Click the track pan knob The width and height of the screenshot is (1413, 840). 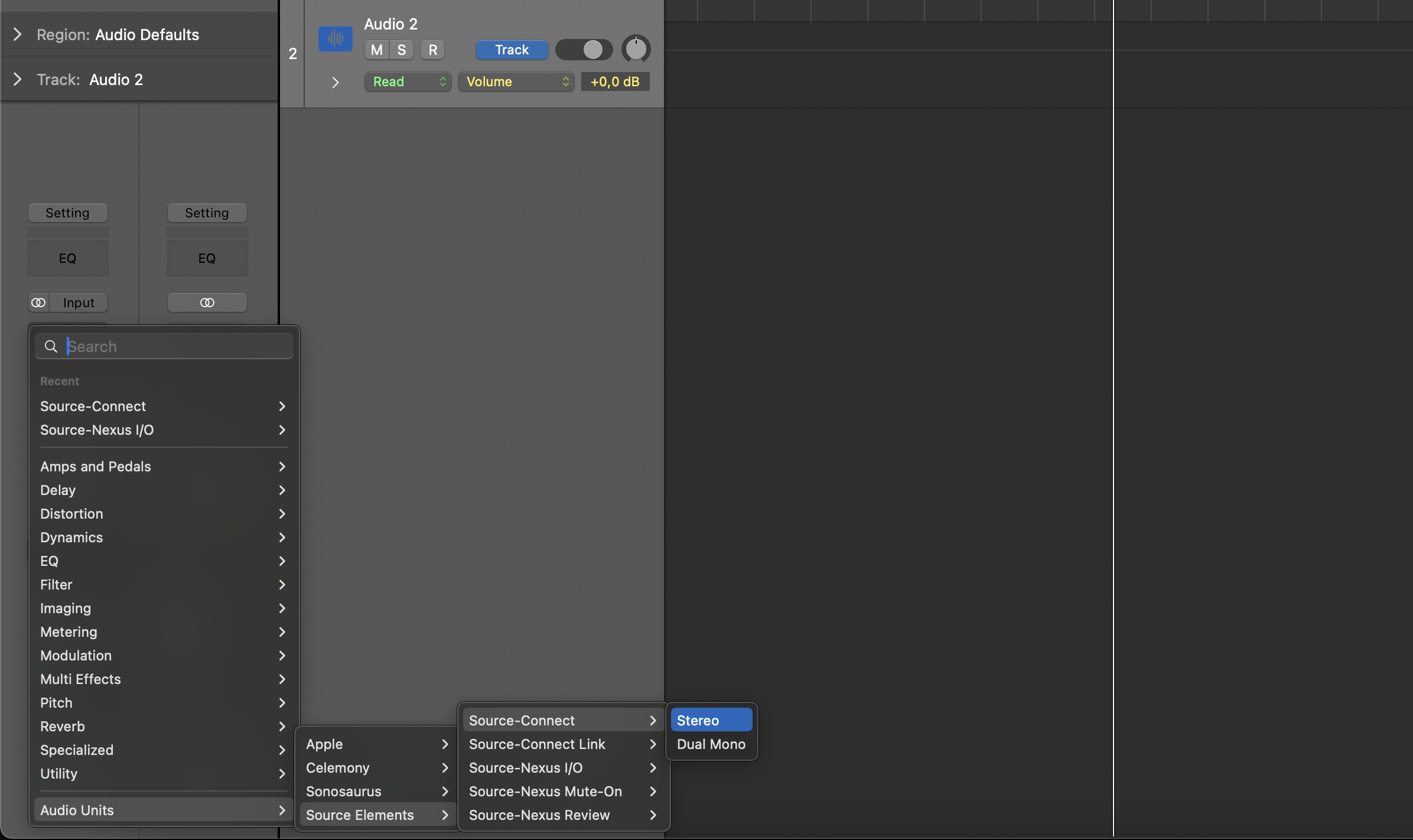pos(636,49)
